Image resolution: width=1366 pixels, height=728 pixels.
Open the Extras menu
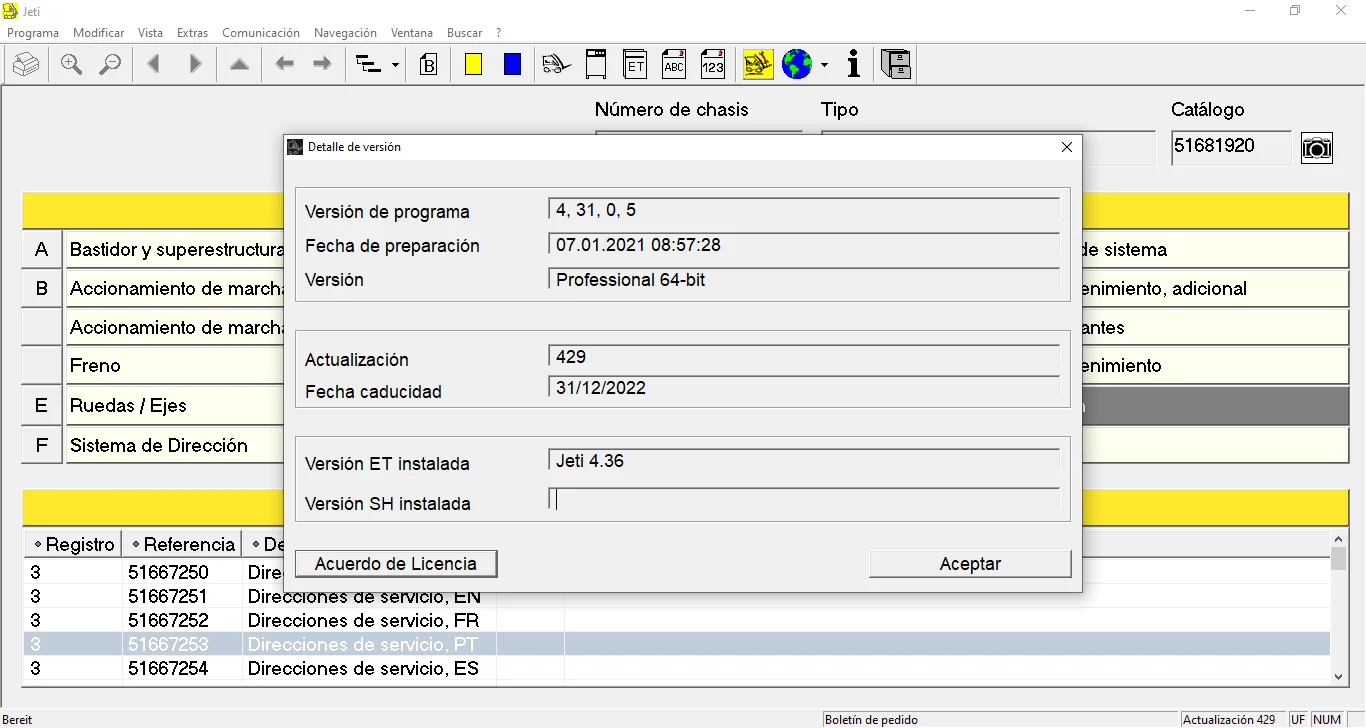193,33
